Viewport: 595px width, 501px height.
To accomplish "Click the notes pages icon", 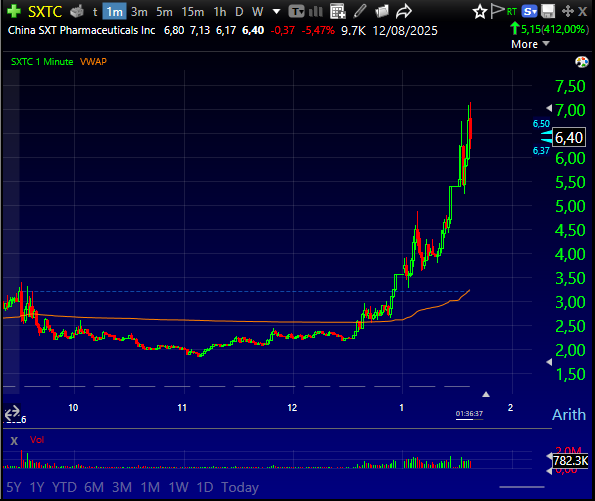I will pos(382,11).
